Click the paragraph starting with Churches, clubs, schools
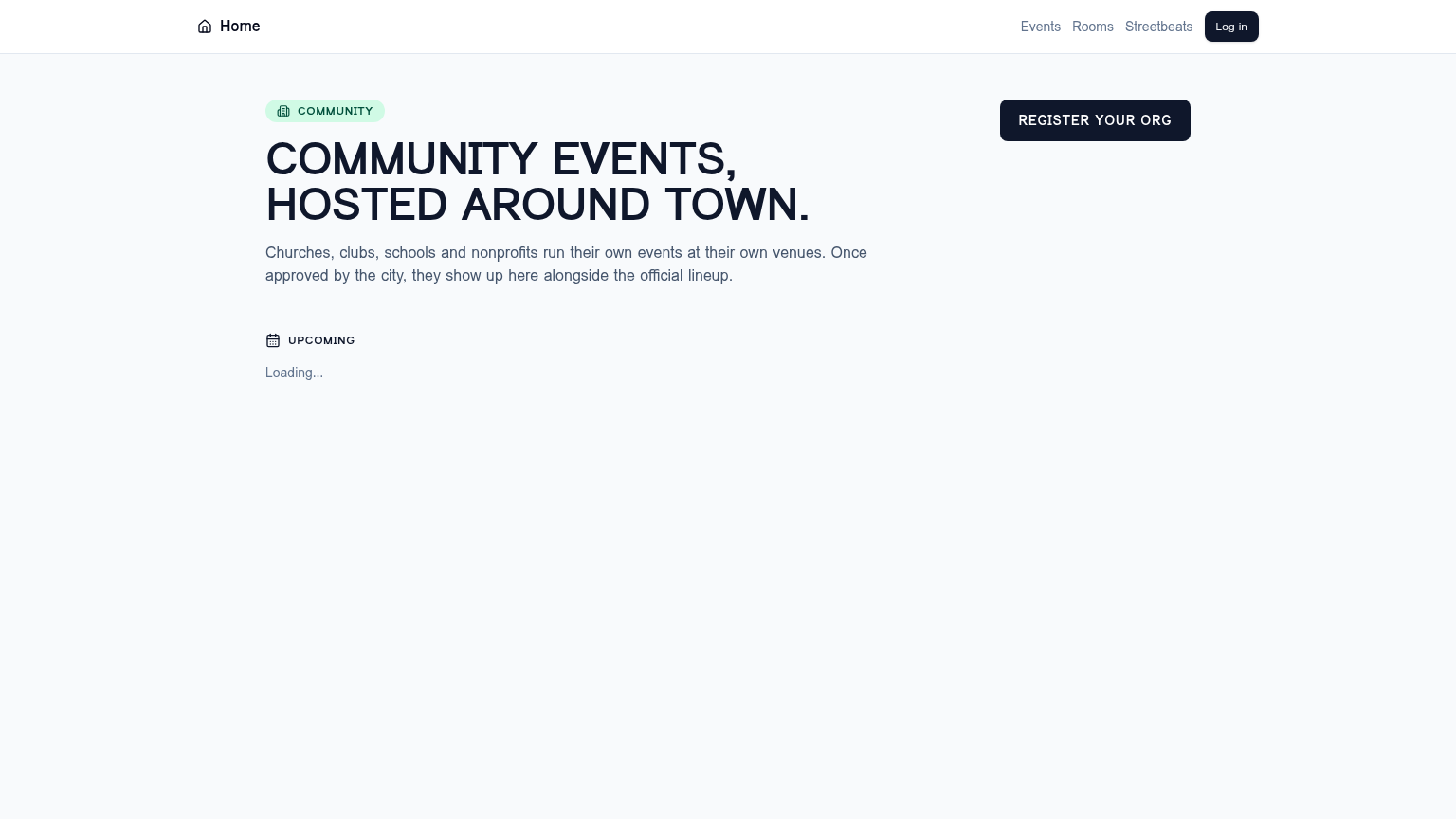 tap(567, 264)
